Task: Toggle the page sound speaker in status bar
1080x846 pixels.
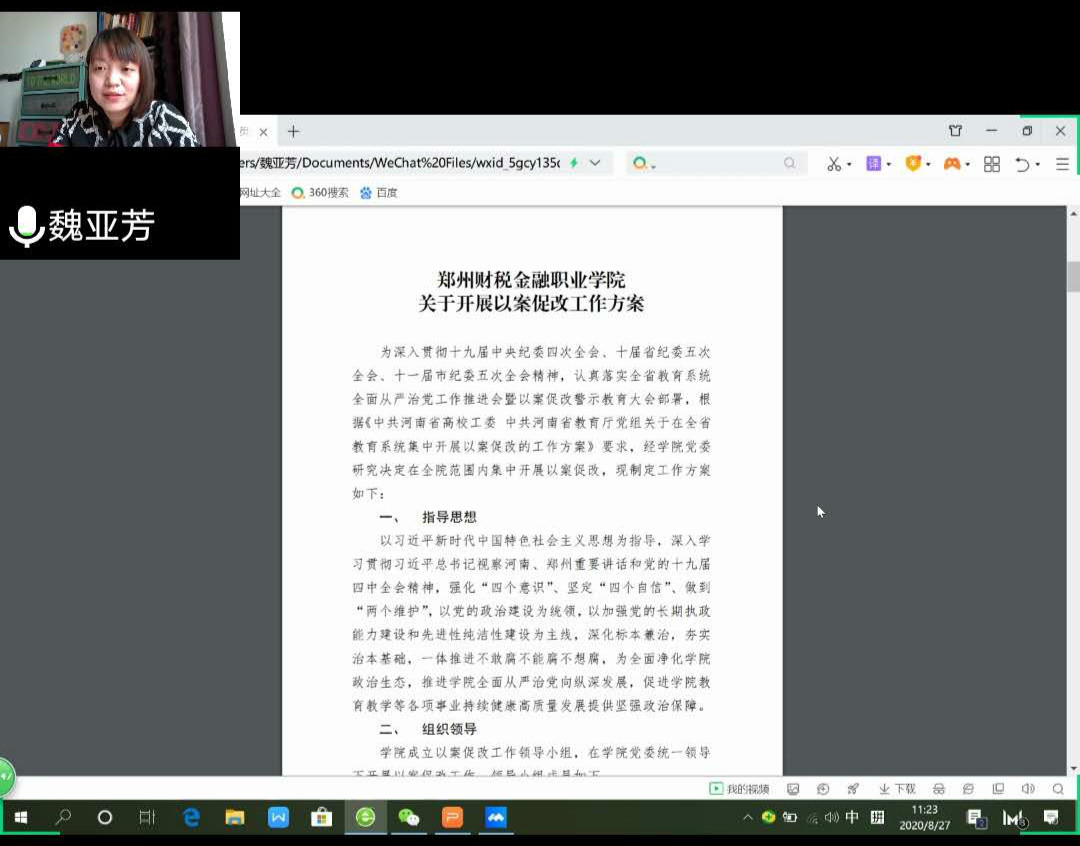Action: click(x=1028, y=789)
